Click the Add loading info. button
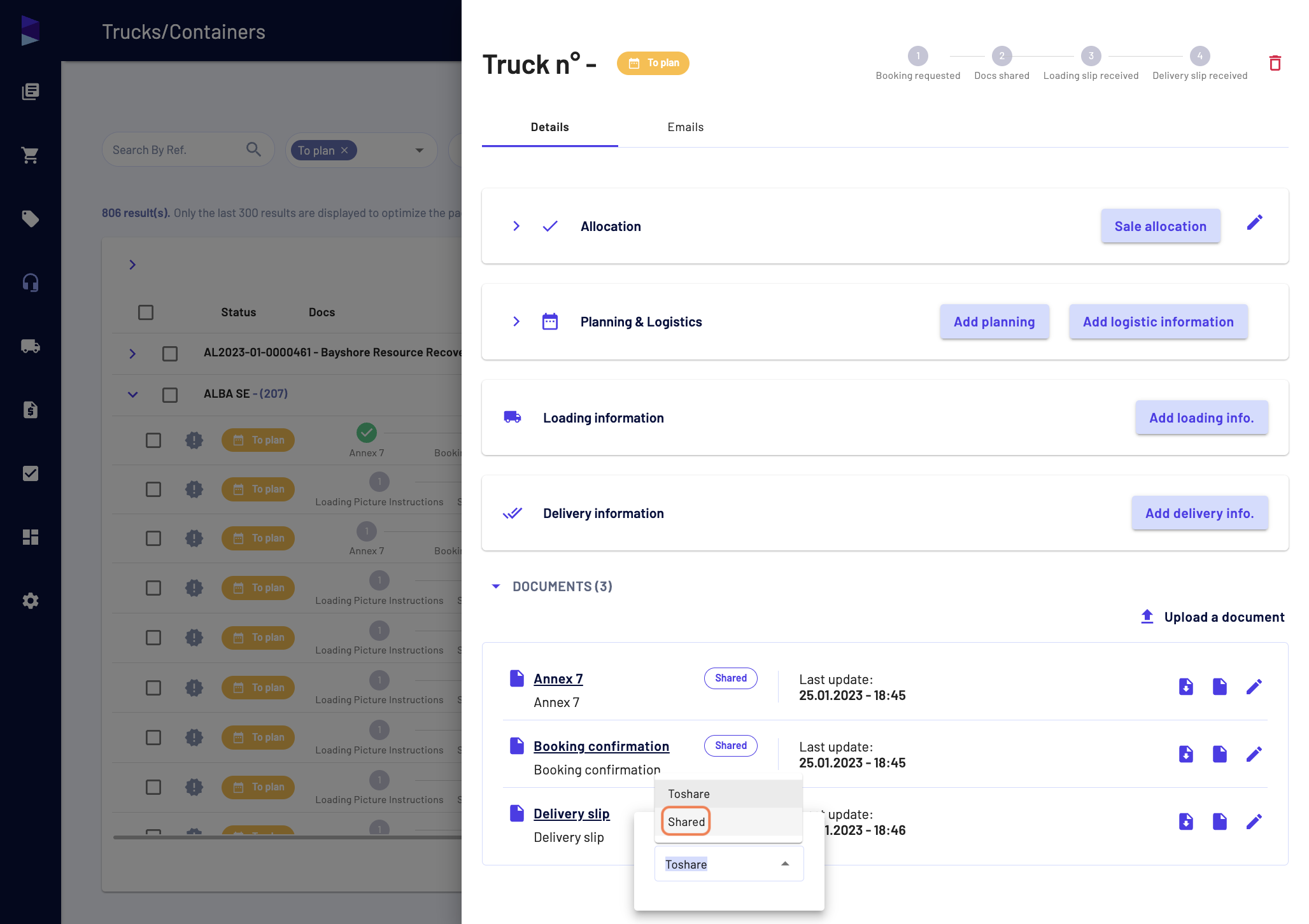1309x924 pixels. 1201,417
